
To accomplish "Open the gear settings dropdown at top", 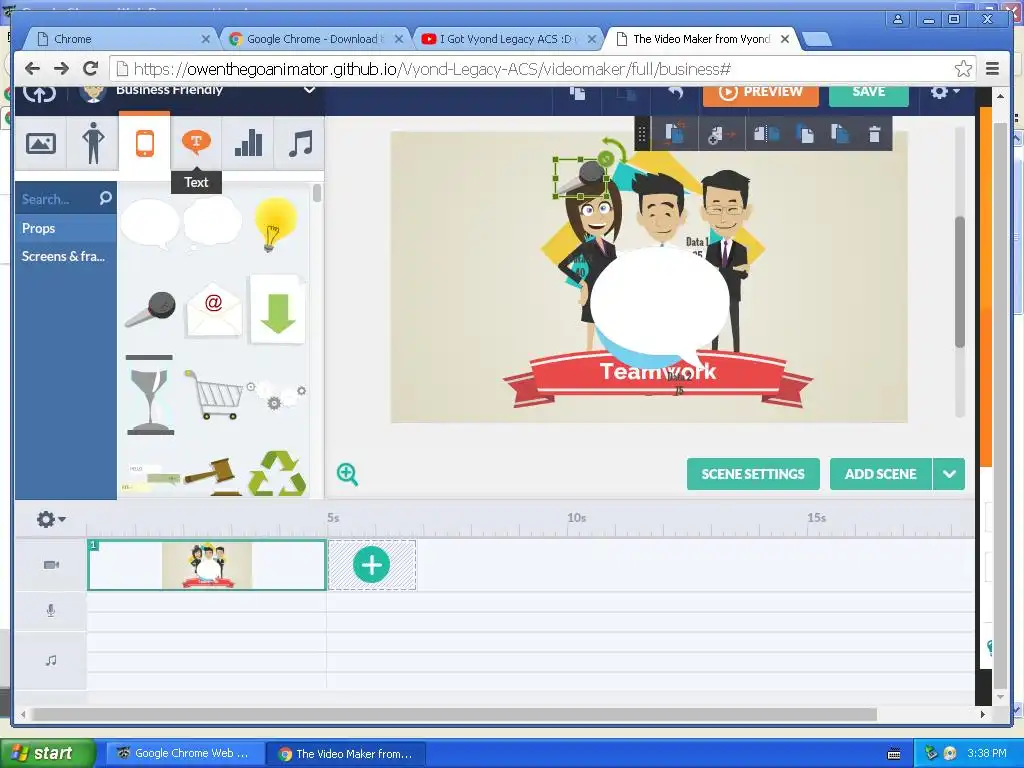I will click(944, 92).
